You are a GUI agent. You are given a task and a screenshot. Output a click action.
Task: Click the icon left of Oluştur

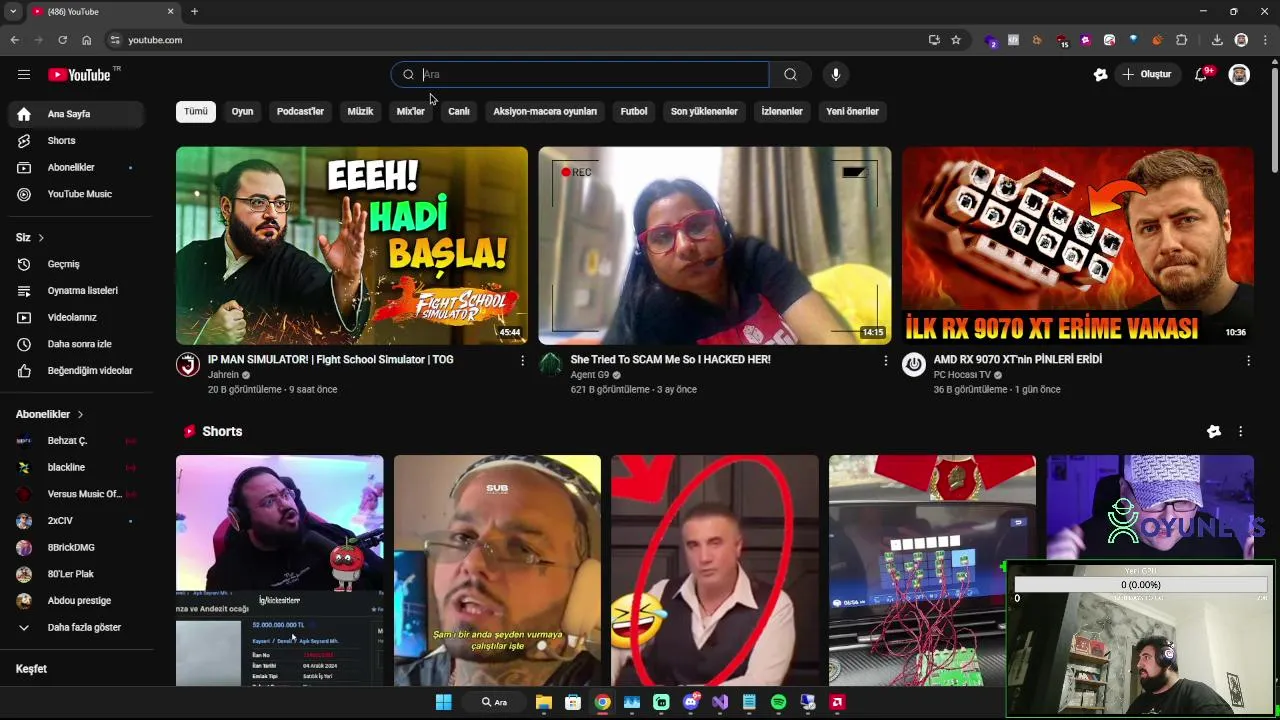1100,74
